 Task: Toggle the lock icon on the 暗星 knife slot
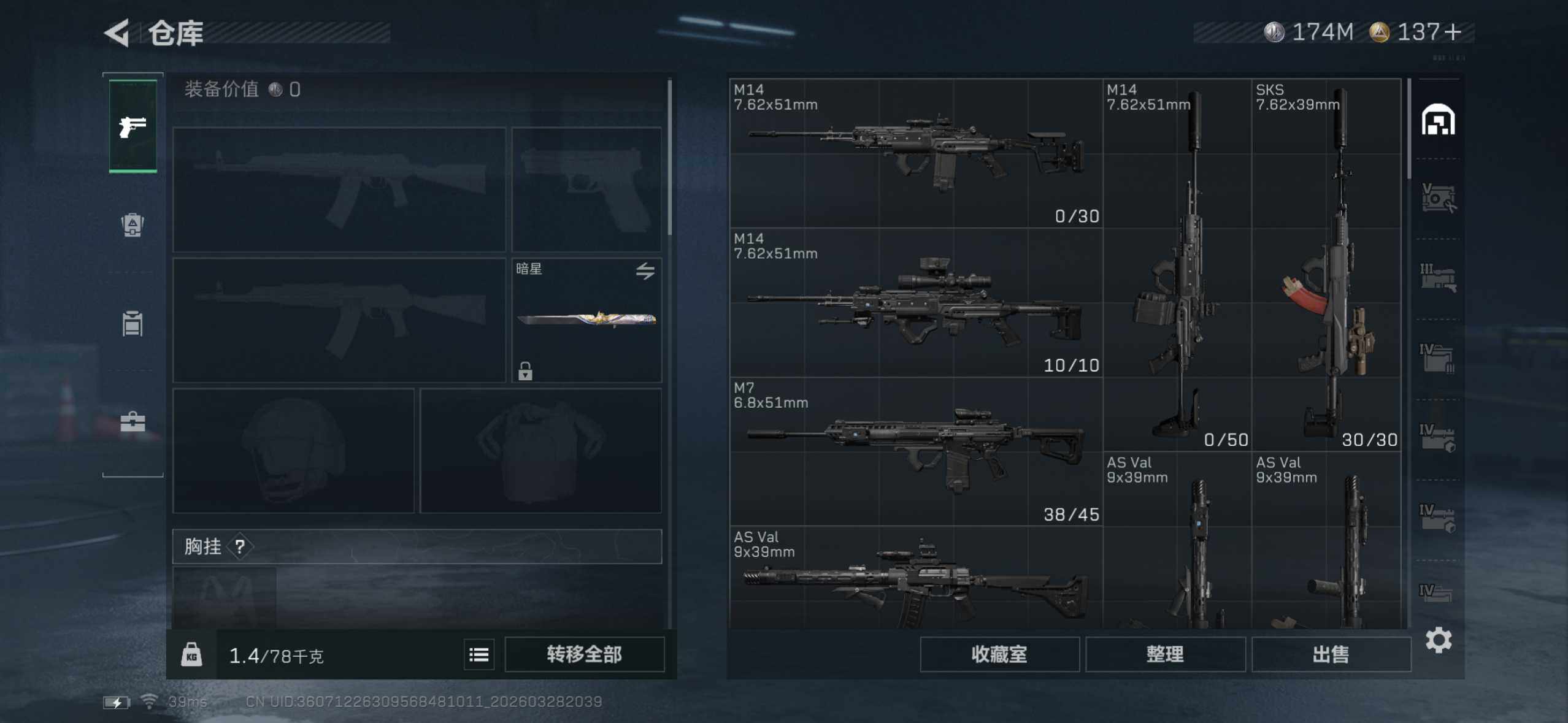(x=525, y=370)
